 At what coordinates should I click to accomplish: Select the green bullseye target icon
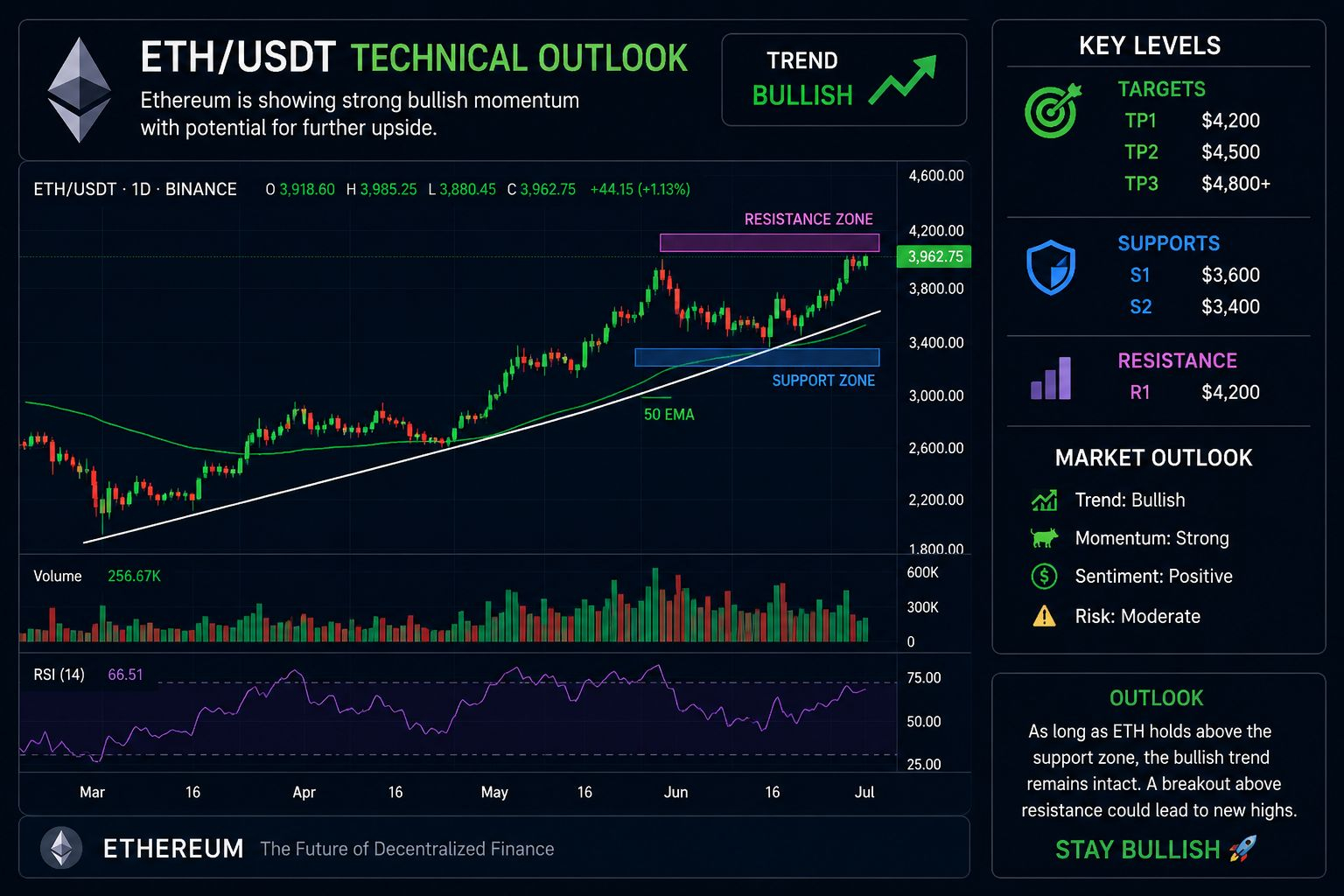click(x=1053, y=110)
